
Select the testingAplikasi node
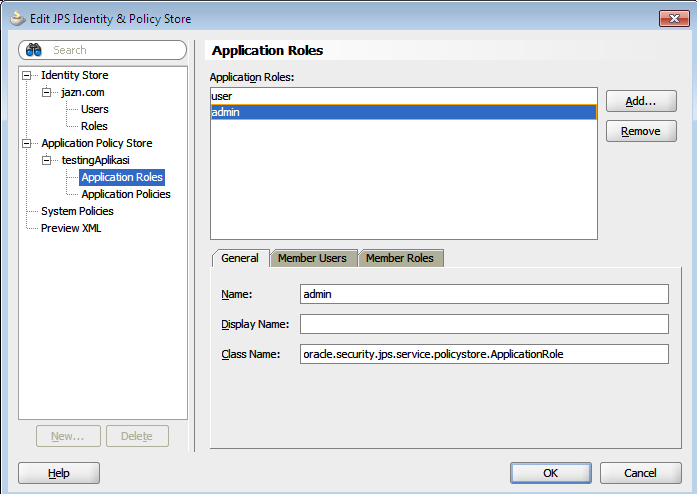(96, 160)
